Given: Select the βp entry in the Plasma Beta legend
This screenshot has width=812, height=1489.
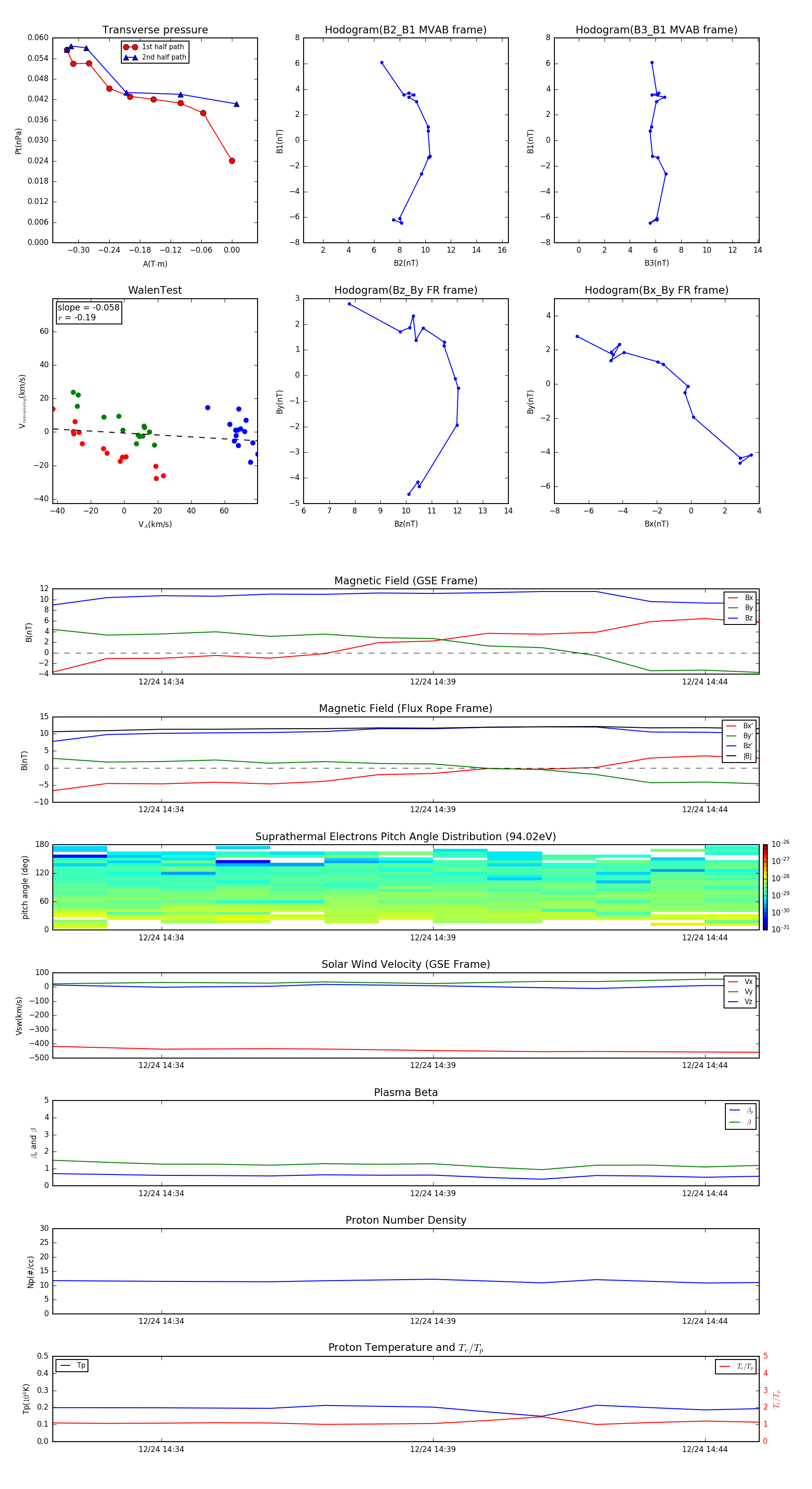Looking at the screenshot, I should point(741,1110).
